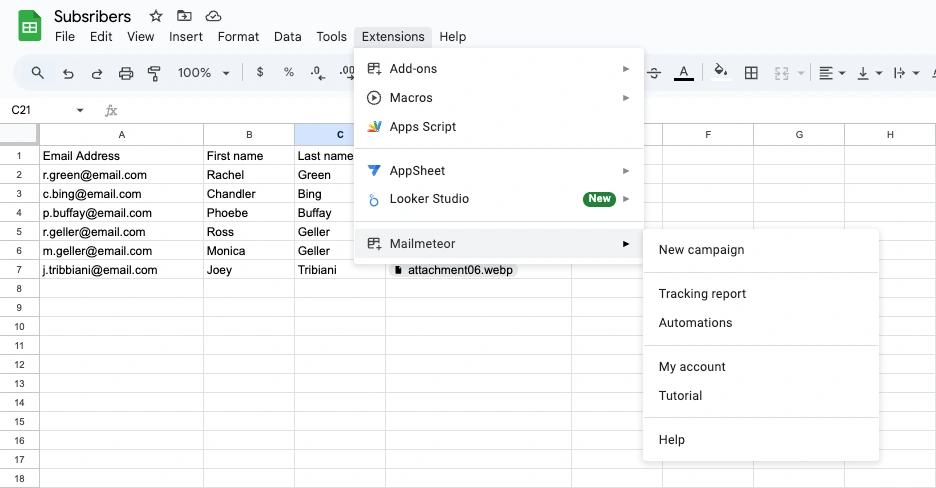The image size is (936, 488).
Task: Open the Tools menu
Action: tap(331, 37)
